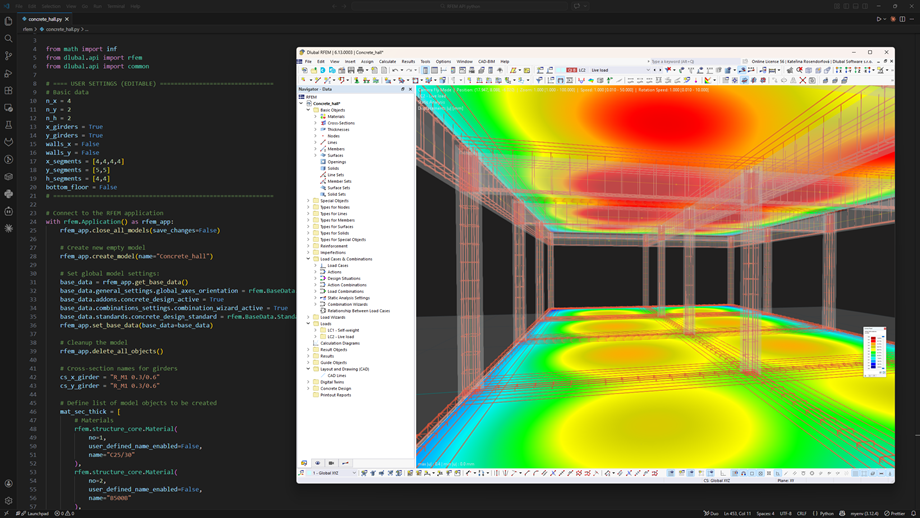Select the Navigator Views camera tab

[331, 463]
